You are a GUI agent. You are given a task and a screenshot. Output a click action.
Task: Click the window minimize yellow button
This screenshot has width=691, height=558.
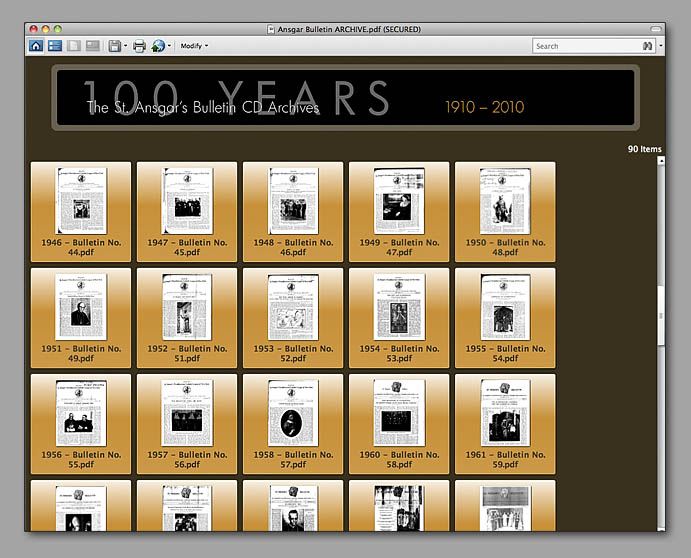tap(45, 29)
